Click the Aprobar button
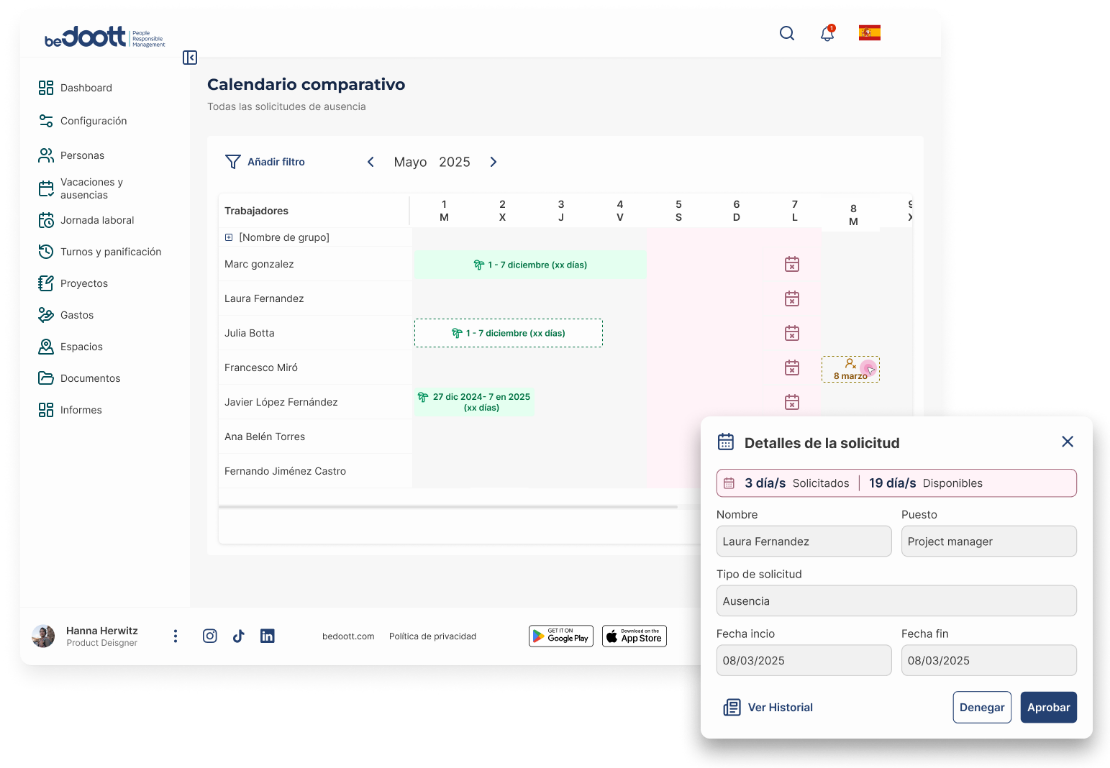The image size is (1110, 768). coord(1048,707)
